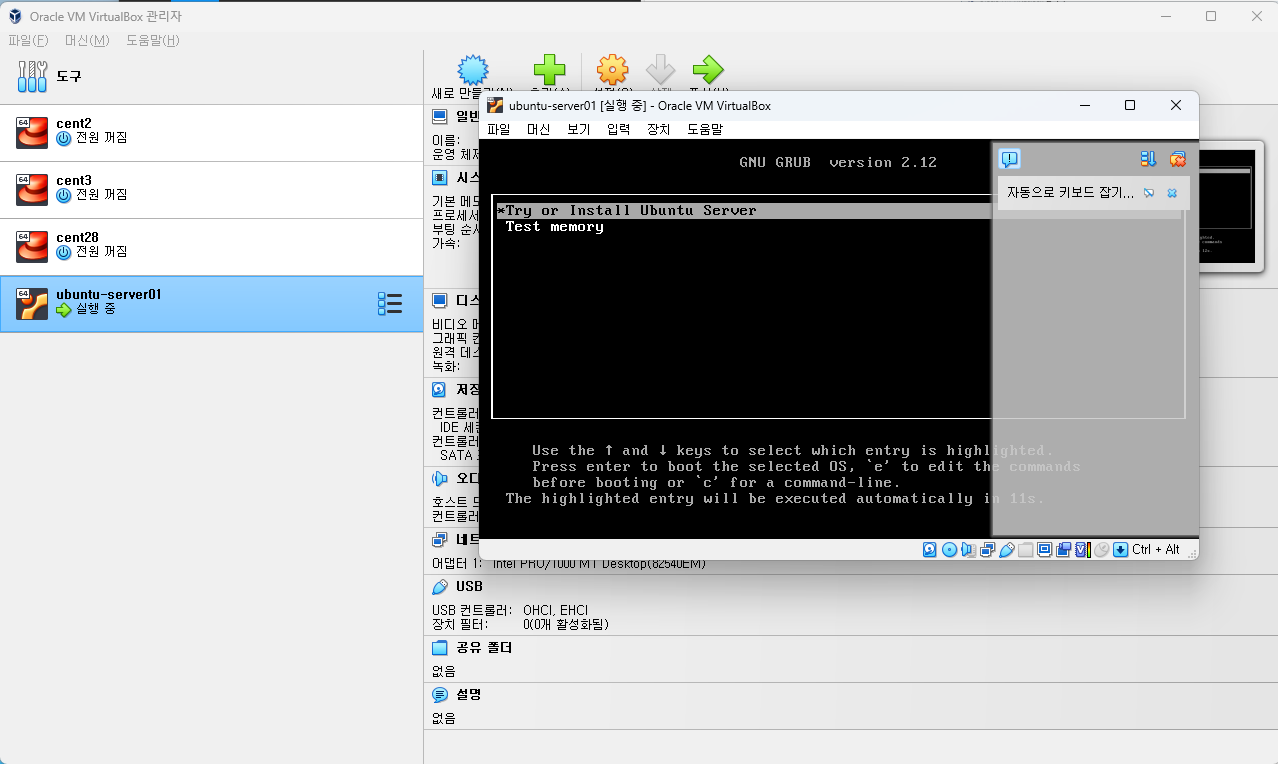Screen dimensions: 1278x764
Task: Expand the keyboard capture notification text
Action: pos(1071,193)
